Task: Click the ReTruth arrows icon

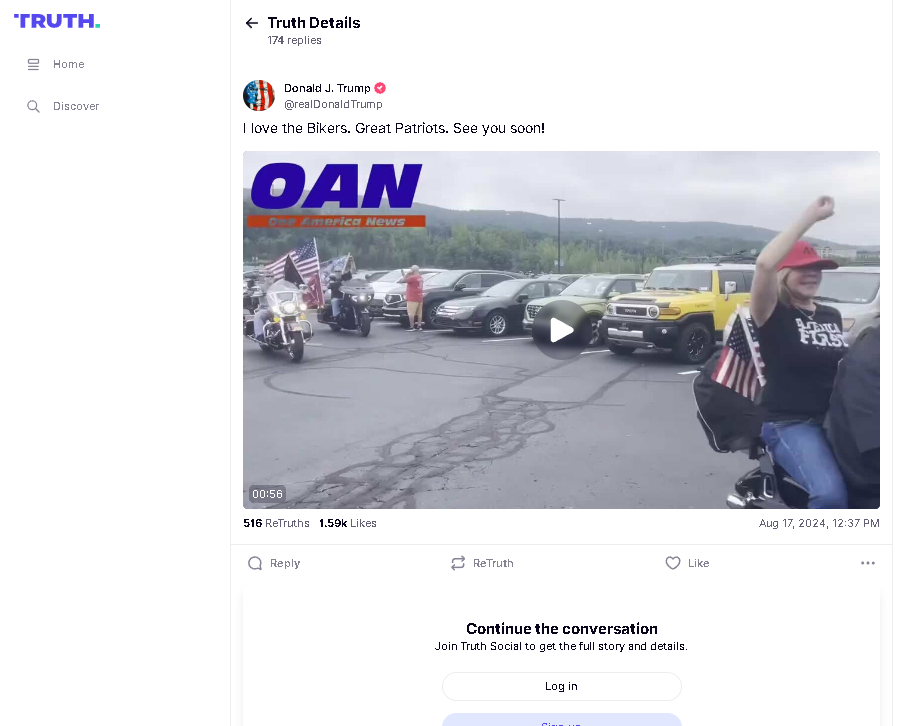Action: pos(458,563)
